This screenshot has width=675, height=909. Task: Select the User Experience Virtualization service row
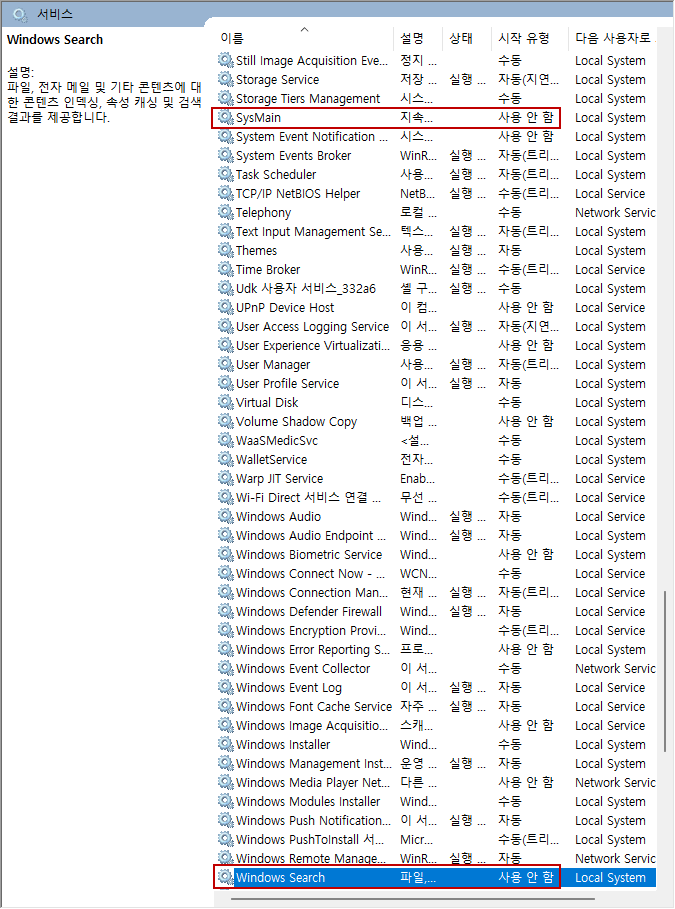pyautogui.click(x=437, y=346)
